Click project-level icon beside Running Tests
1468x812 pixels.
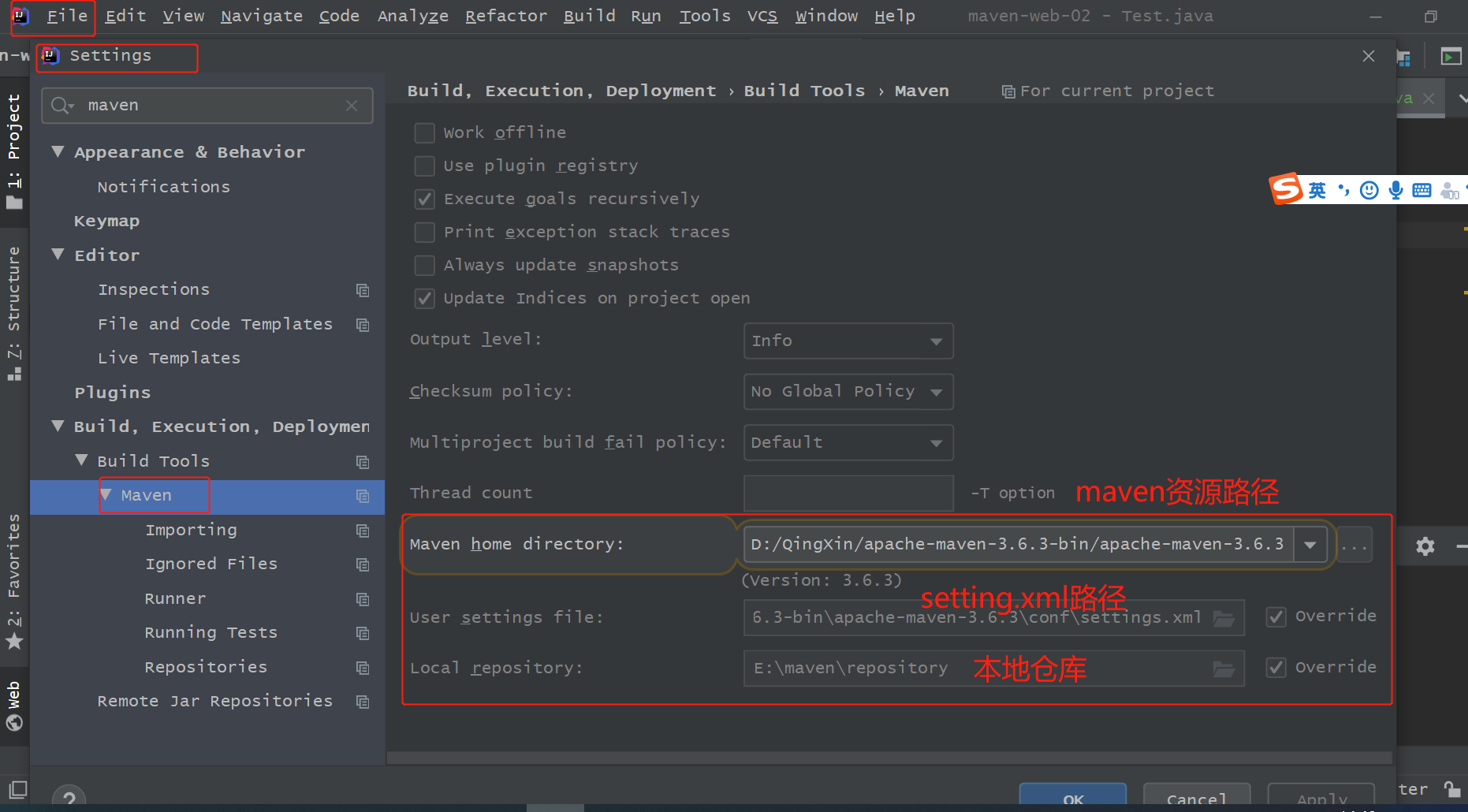click(363, 633)
